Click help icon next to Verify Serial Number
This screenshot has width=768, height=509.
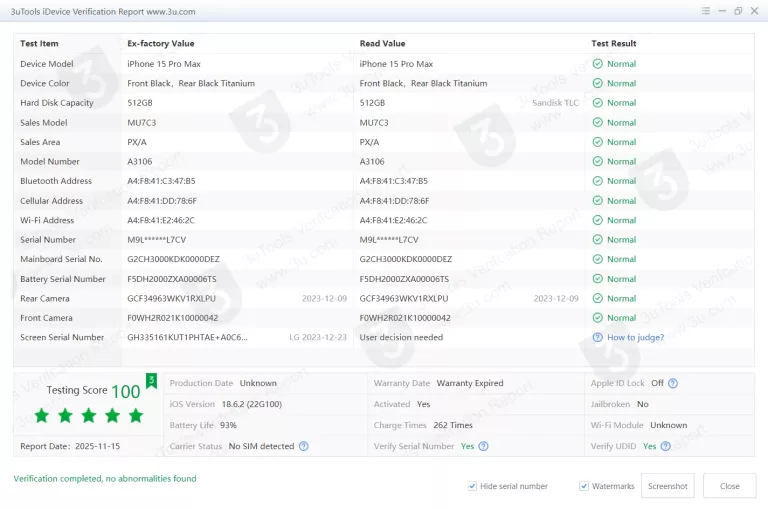pyautogui.click(x=484, y=446)
